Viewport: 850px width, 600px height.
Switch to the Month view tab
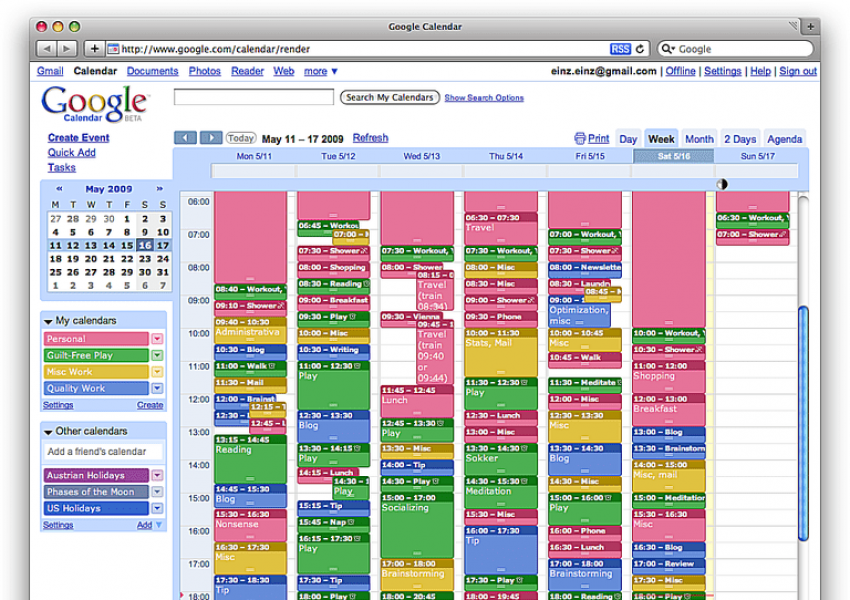[x=699, y=139]
